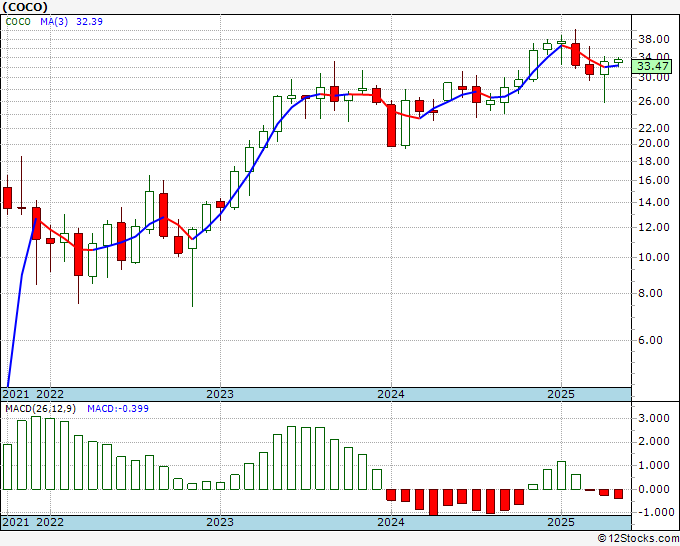Click the 12.00 price axis label

pyautogui.click(x=653, y=227)
